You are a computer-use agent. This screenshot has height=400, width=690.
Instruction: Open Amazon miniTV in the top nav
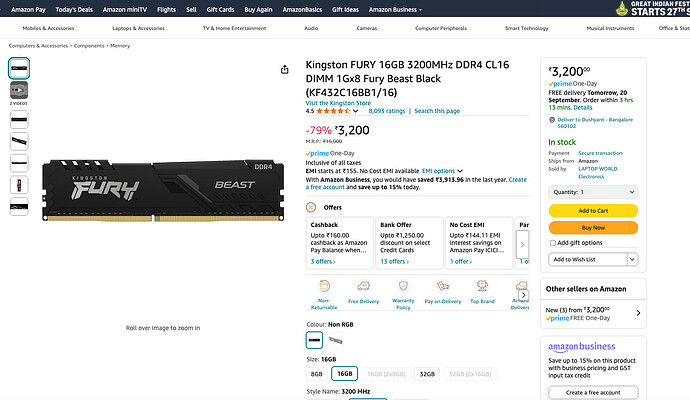click(125, 9)
